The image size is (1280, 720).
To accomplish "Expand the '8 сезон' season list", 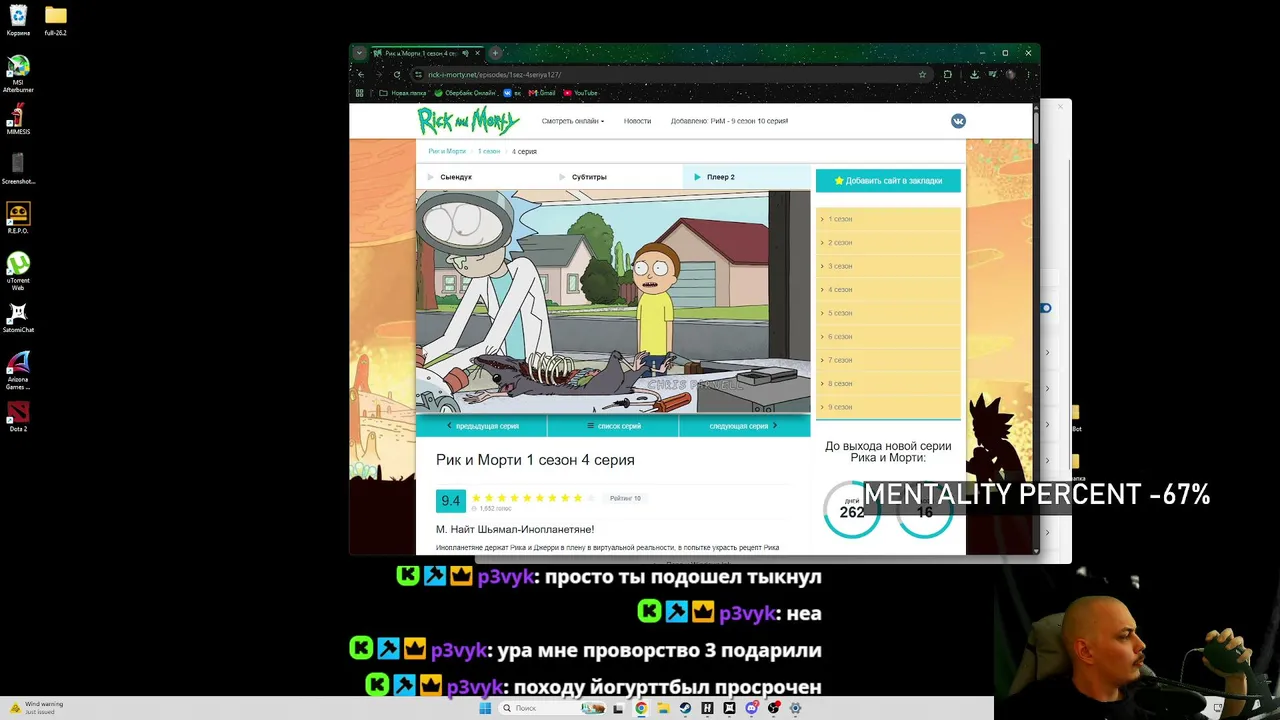I will point(888,383).
